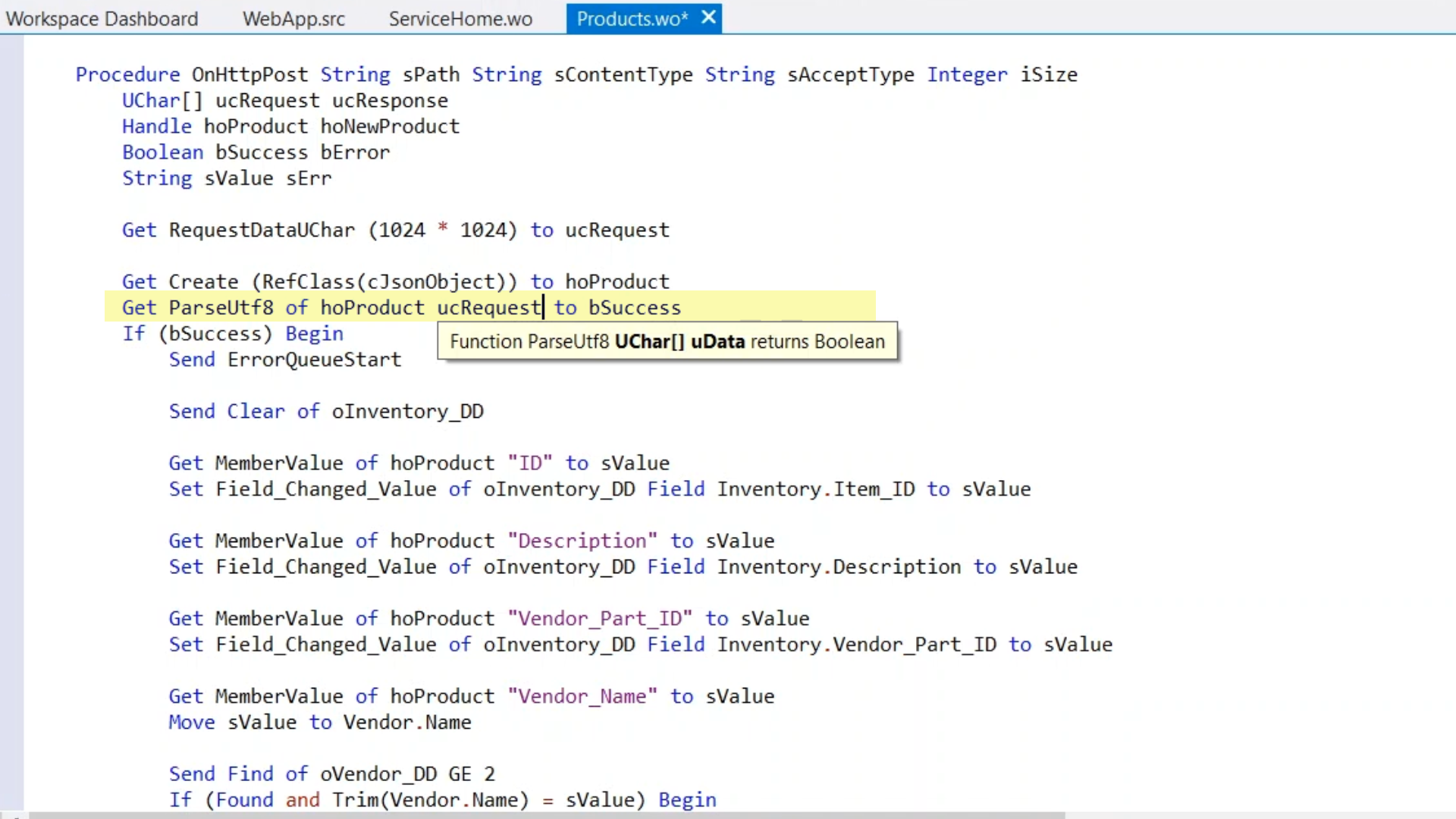Image resolution: width=1456 pixels, height=819 pixels.
Task: Click the Vendor.Name target in Move line
Action: click(x=407, y=722)
